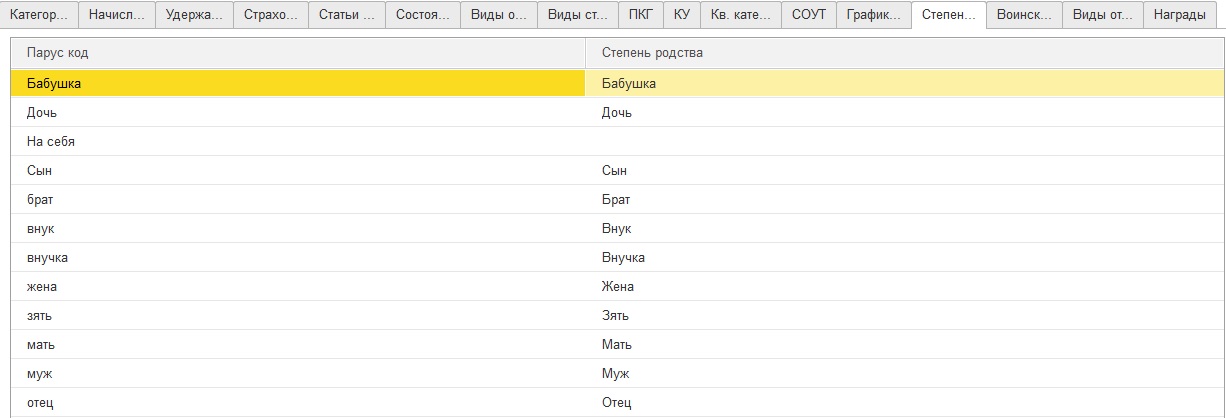Sort by the Парус код column header
This screenshot has width=1226, height=418.
[x=297, y=52]
